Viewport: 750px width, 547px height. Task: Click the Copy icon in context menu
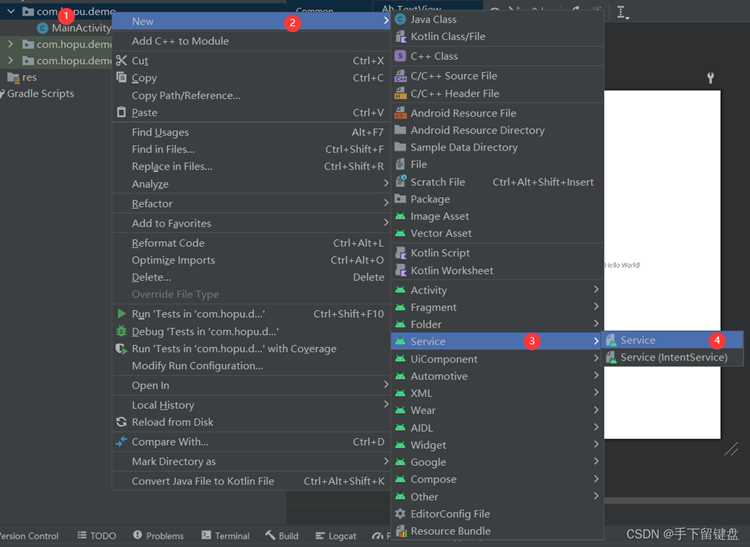tap(121, 77)
